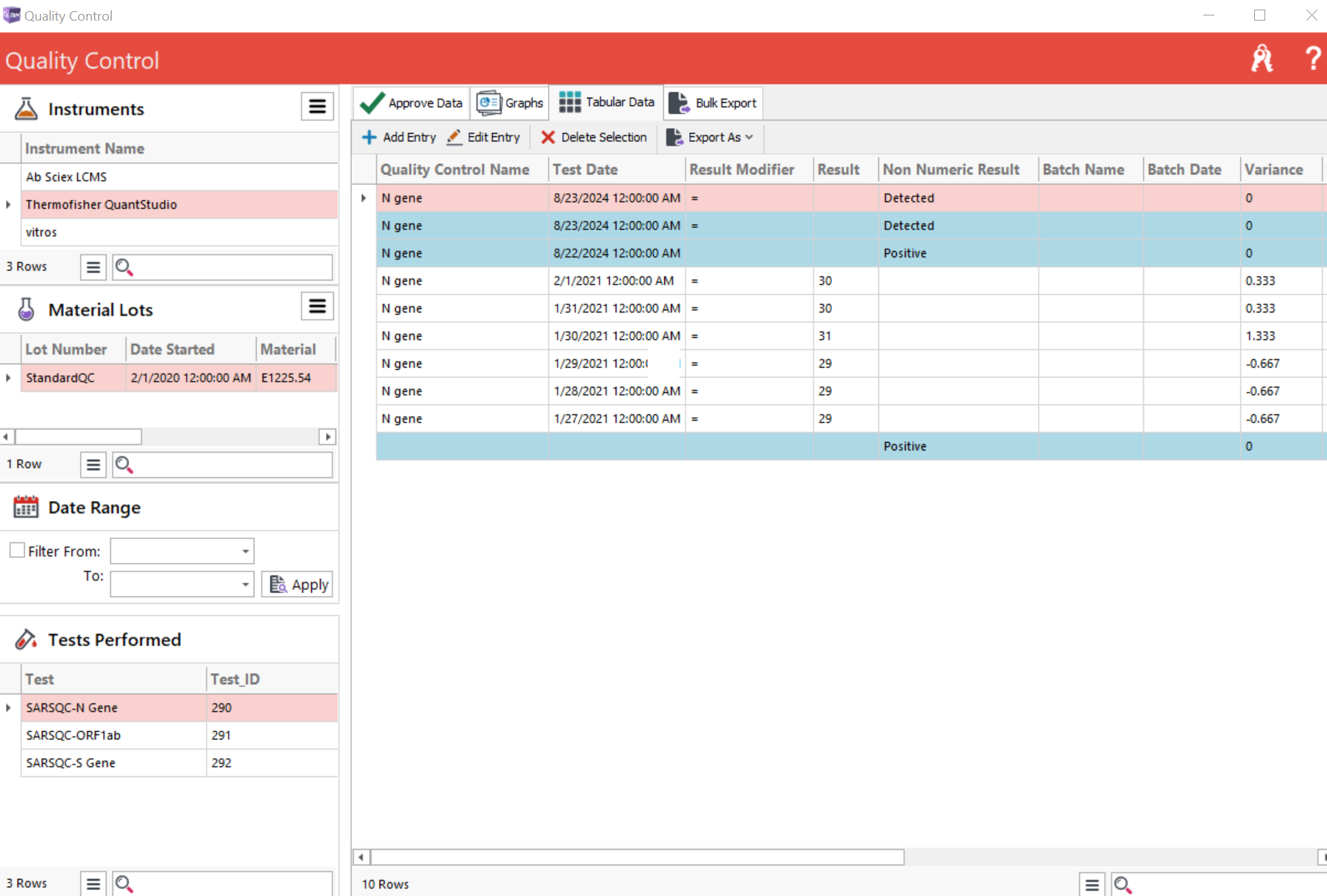Sort by Test_ID column header
The width and height of the screenshot is (1327, 896).
271,680
